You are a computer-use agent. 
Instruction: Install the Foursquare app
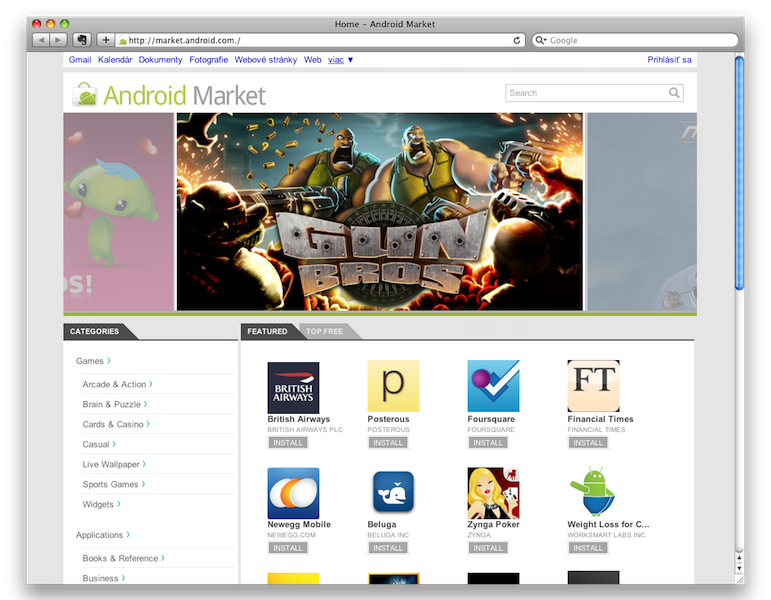(x=488, y=443)
